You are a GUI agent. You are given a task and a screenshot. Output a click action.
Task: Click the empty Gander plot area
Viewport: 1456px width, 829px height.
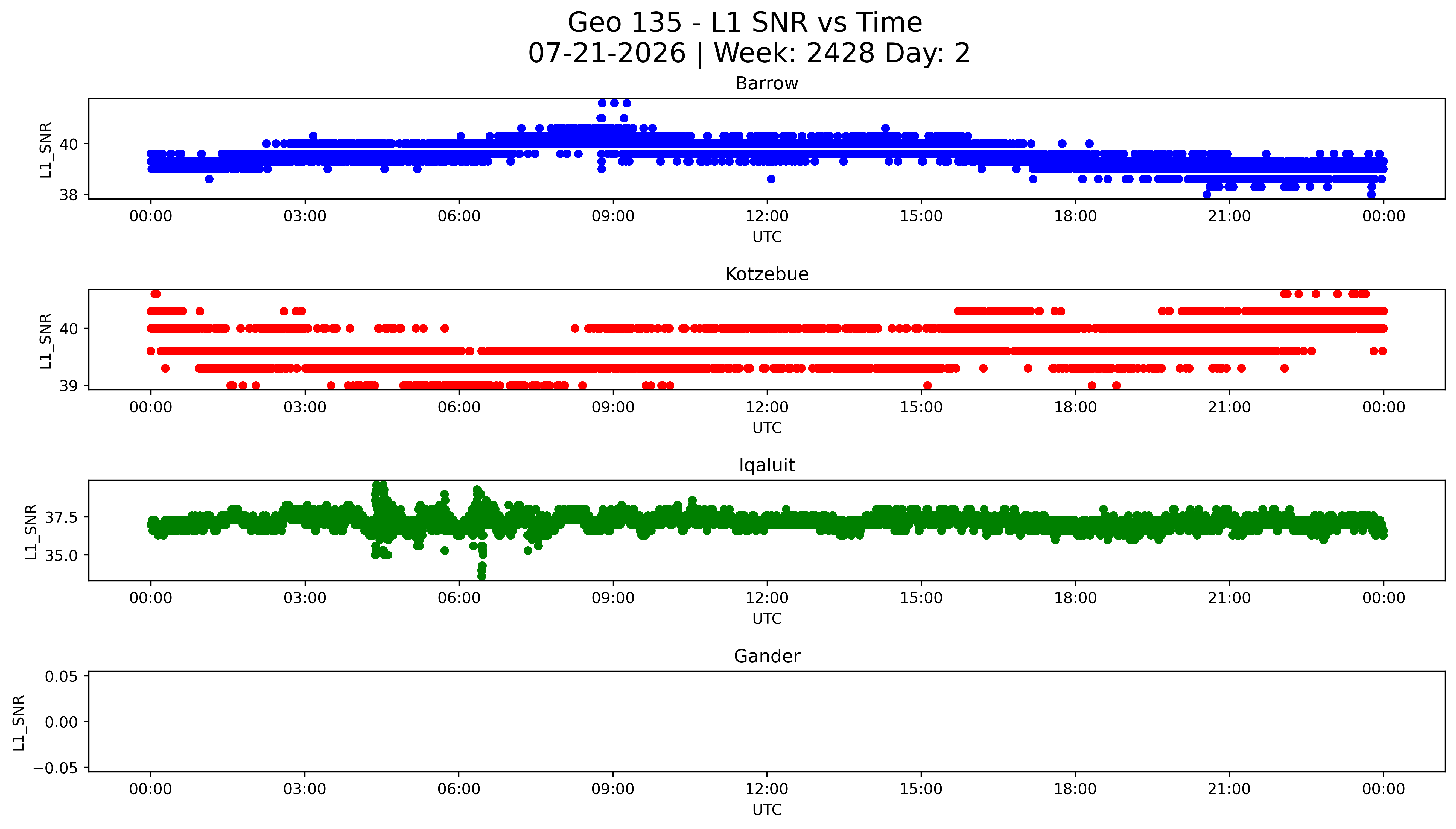pyautogui.click(x=766, y=721)
